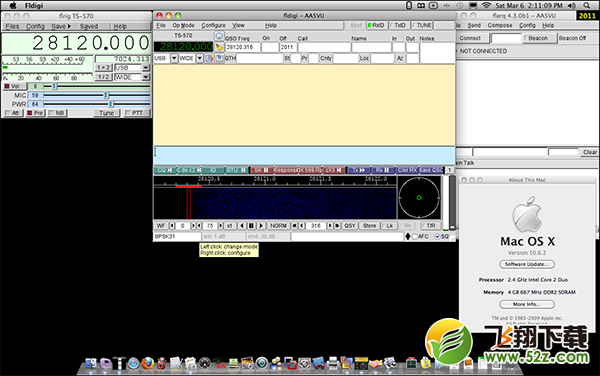Click the BPSK31 mode selector in status bar
The width and height of the screenshot is (600, 376).
click(x=177, y=237)
